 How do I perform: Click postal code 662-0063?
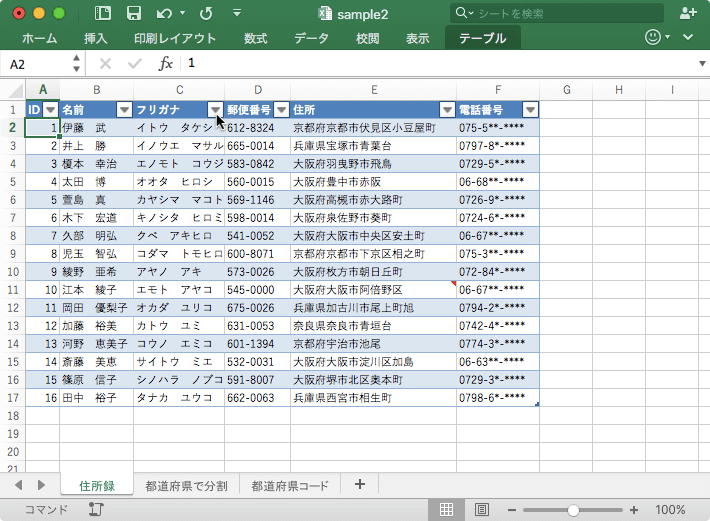point(257,398)
